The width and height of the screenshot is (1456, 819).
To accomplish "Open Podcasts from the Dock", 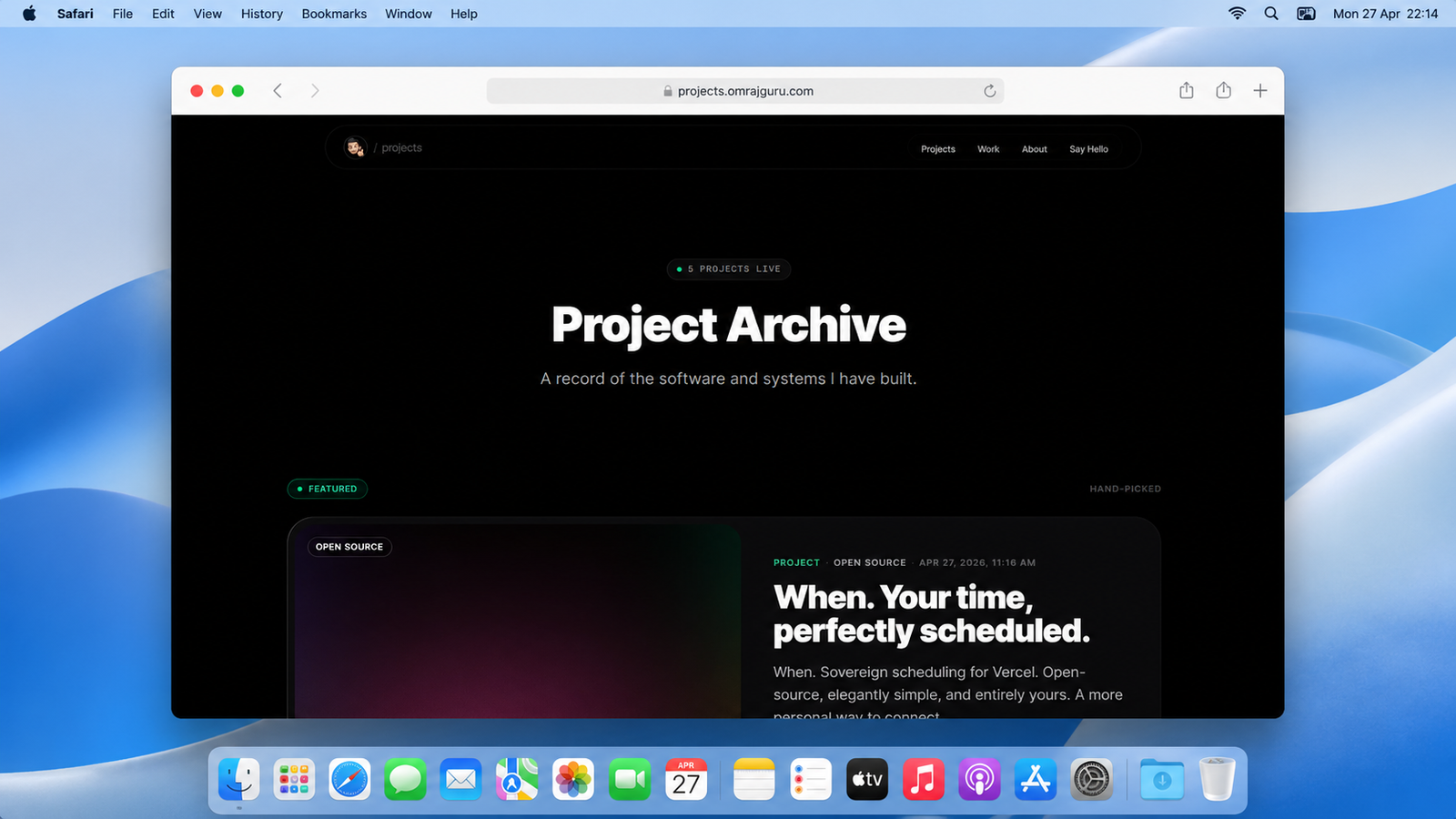I will click(x=979, y=779).
